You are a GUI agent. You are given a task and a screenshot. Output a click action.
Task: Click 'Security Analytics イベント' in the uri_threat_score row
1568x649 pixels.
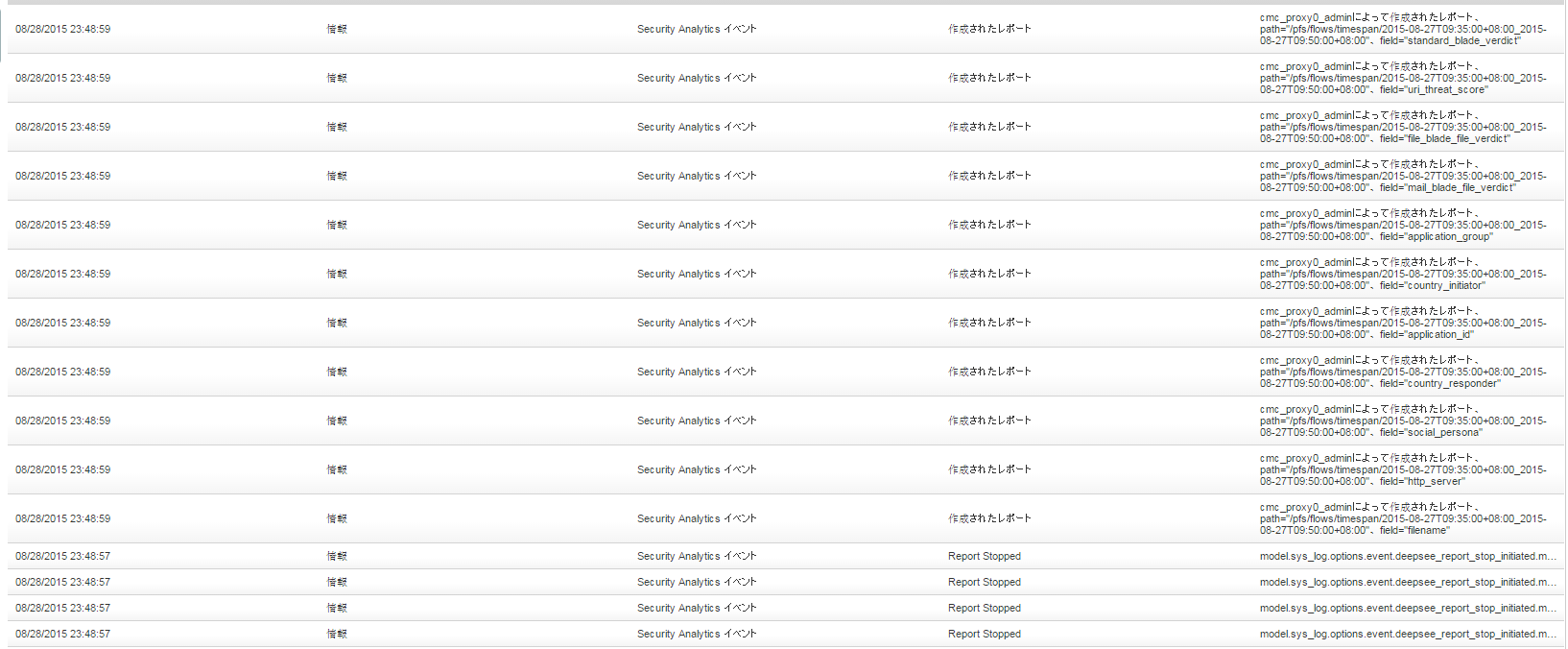[x=697, y=78]
